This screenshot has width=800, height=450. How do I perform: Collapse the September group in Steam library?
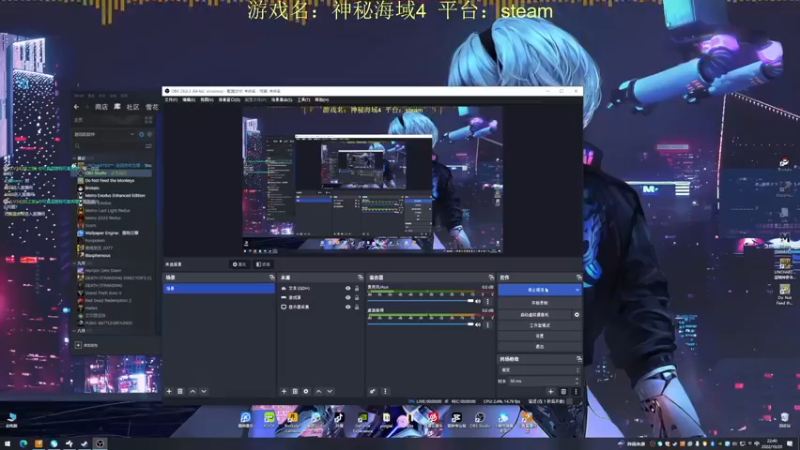pyautogui.click(x=74, y=263)
